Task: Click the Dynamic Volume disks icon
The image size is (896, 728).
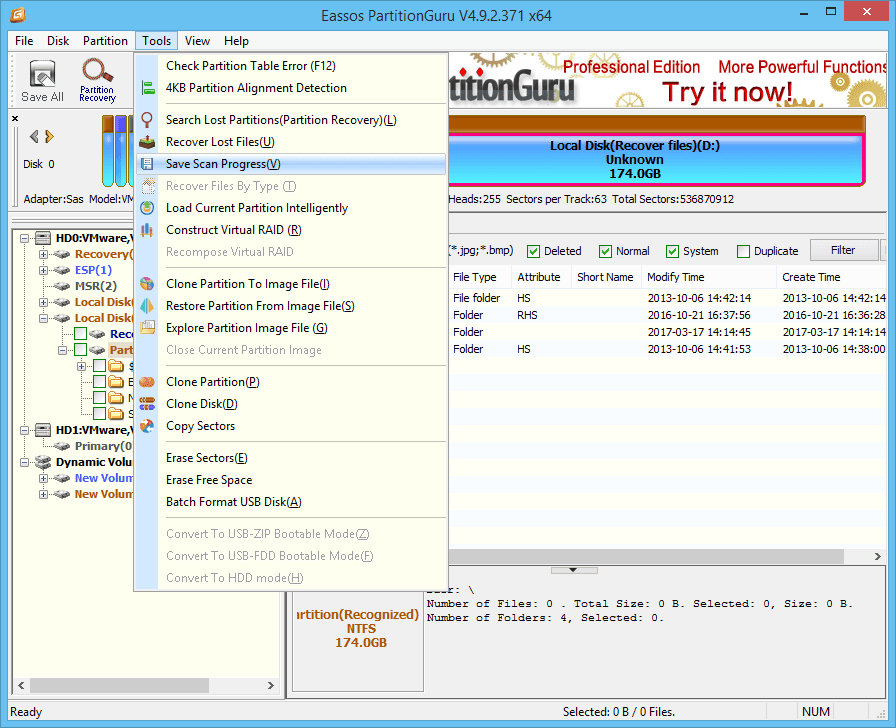Action: pos(43,462)
